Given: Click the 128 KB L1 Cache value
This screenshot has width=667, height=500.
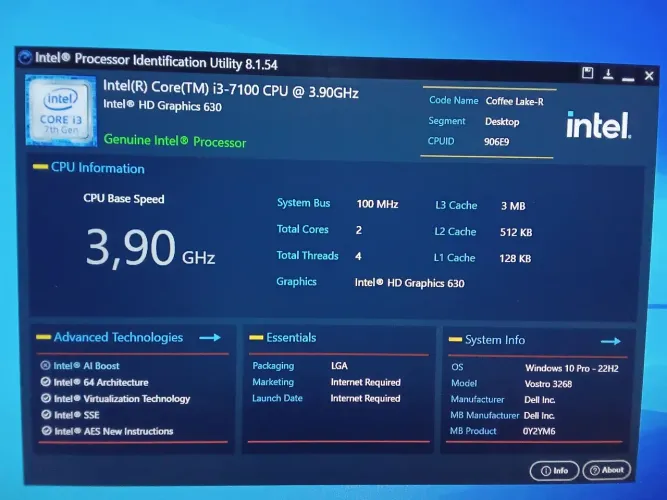Looking at the screenshot, I should click(515, 258).
